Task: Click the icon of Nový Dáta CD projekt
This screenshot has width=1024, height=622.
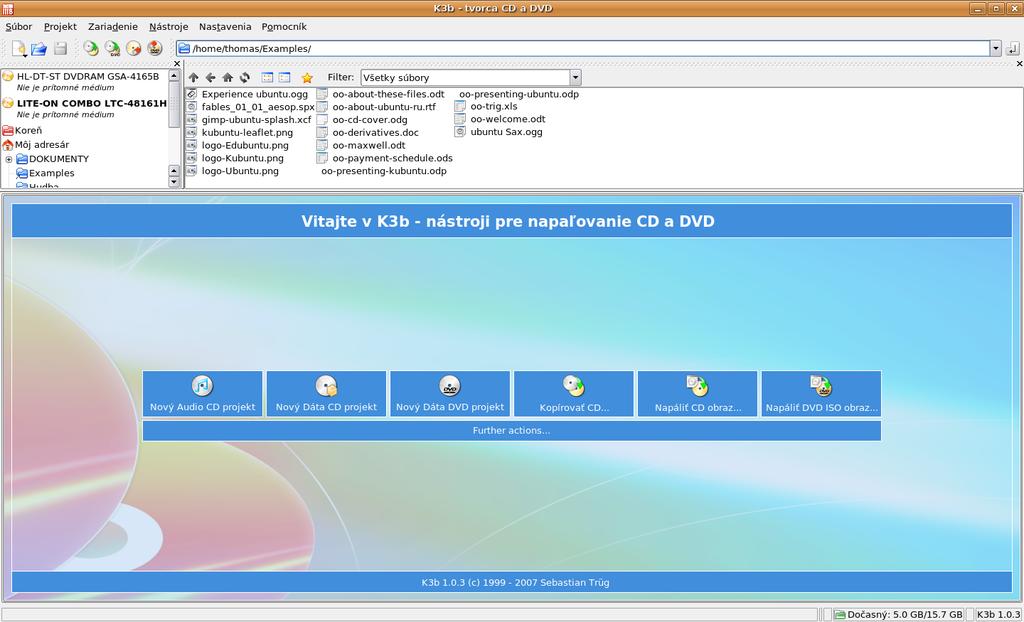Action: tap(326, 385)
